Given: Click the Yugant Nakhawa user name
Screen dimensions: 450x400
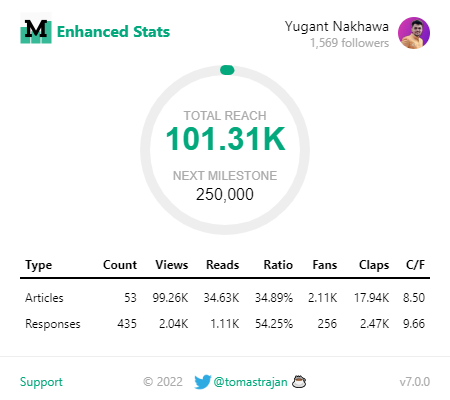Looking at the screenshot, I should click(x=337, y=27).
